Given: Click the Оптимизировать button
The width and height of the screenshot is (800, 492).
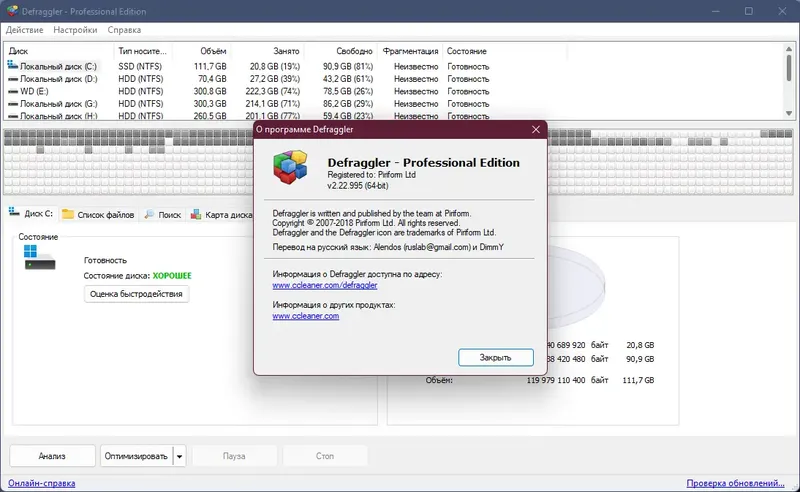Looking at the screenshot, I should 136,456.
